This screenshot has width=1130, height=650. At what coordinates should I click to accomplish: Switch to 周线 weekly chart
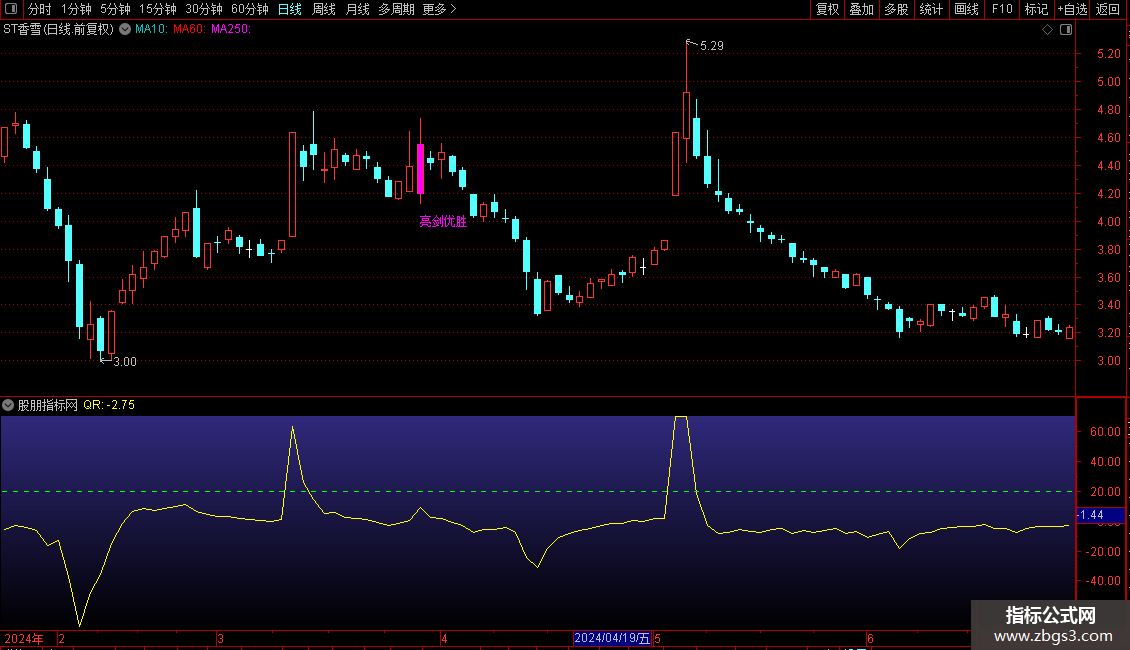click(x=324, y=9)
